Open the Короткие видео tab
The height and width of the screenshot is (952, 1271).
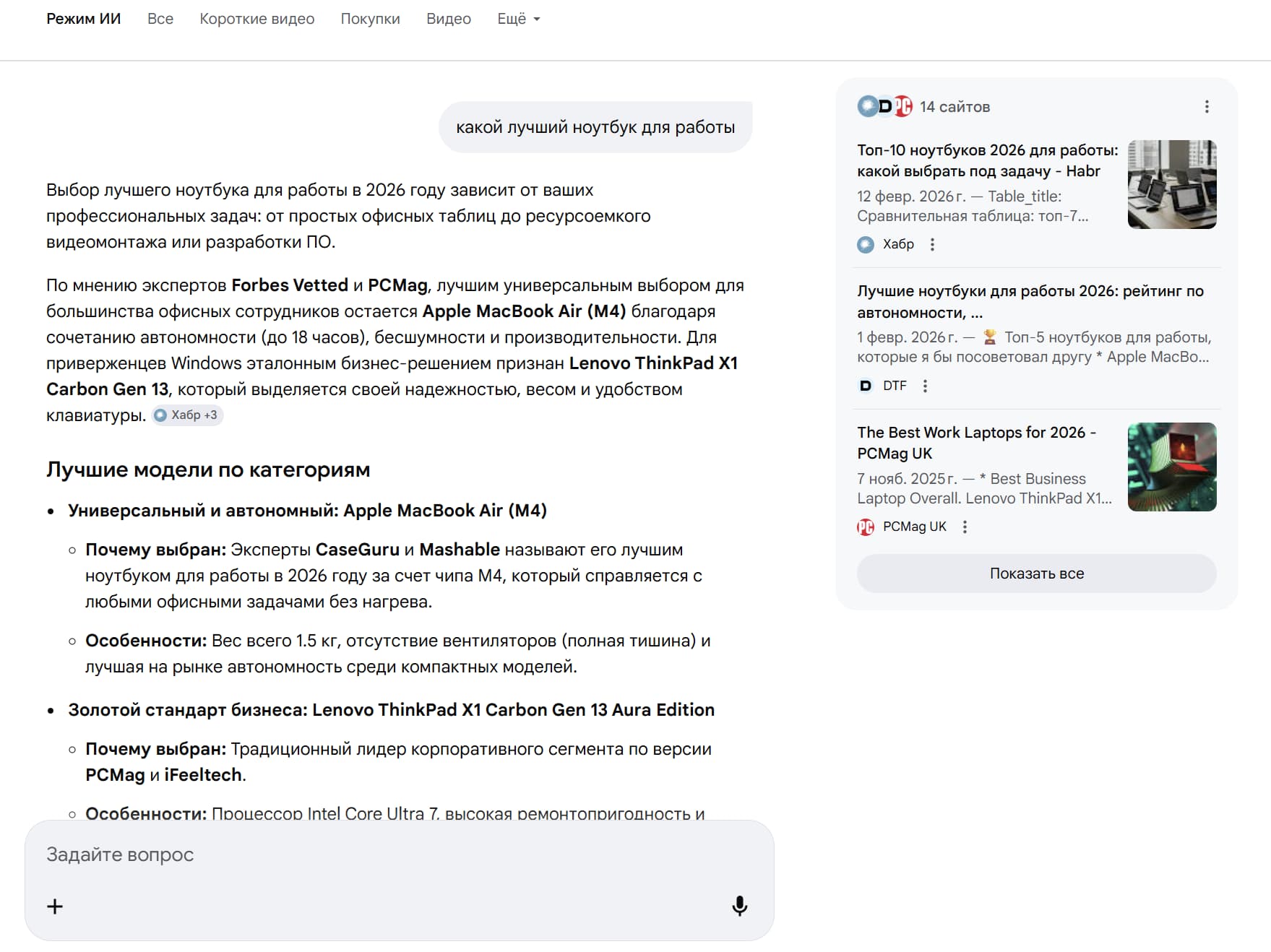257,19
